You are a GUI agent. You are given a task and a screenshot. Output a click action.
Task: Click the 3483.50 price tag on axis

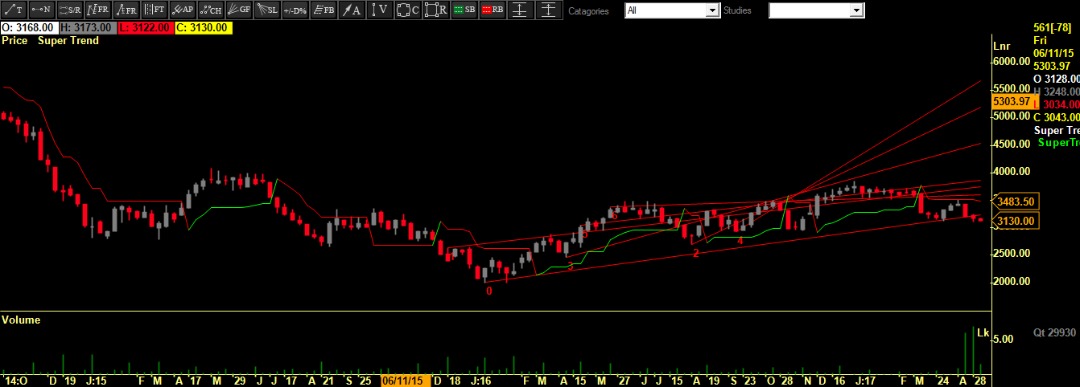[1017, 201]
